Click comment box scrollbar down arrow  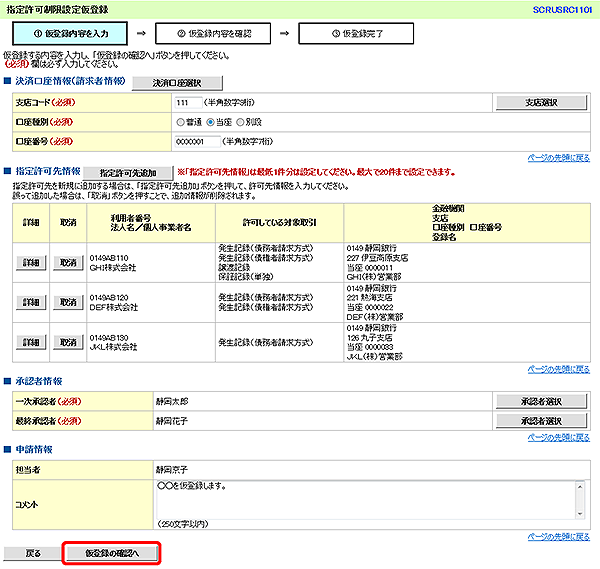click(x=580, y=514)
